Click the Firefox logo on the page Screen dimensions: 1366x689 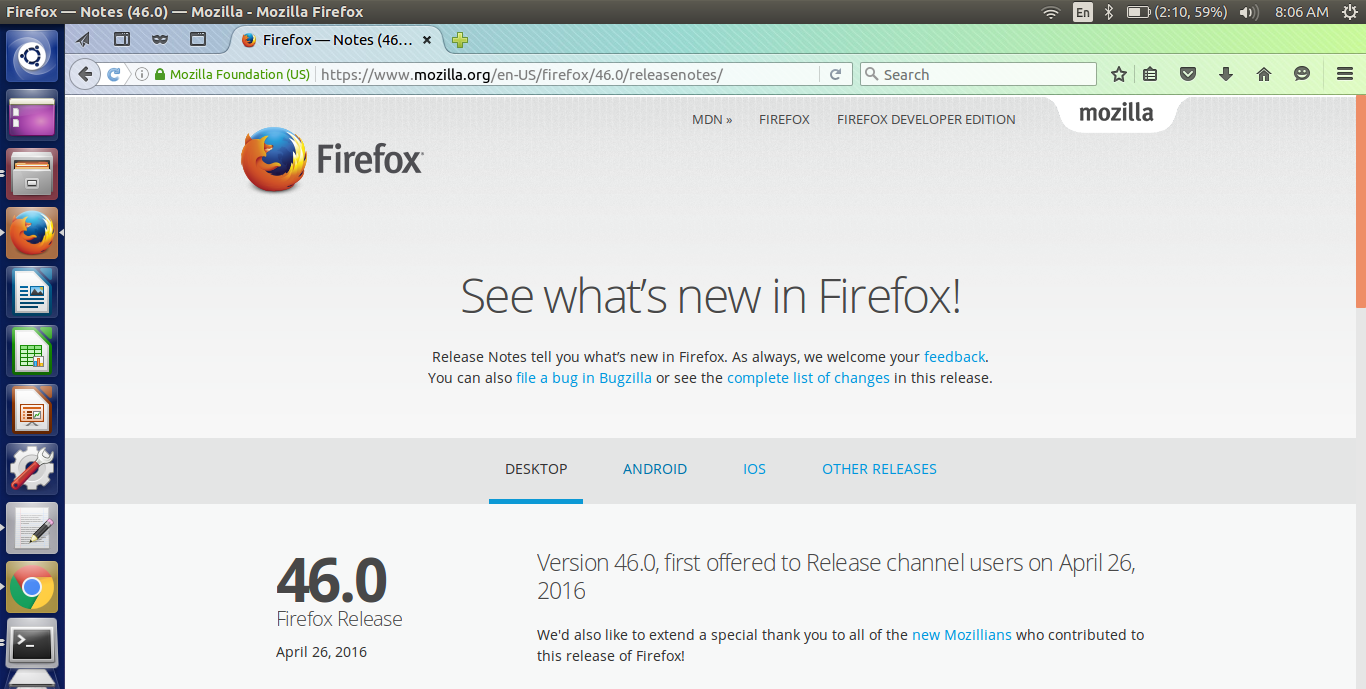[332, 159]
